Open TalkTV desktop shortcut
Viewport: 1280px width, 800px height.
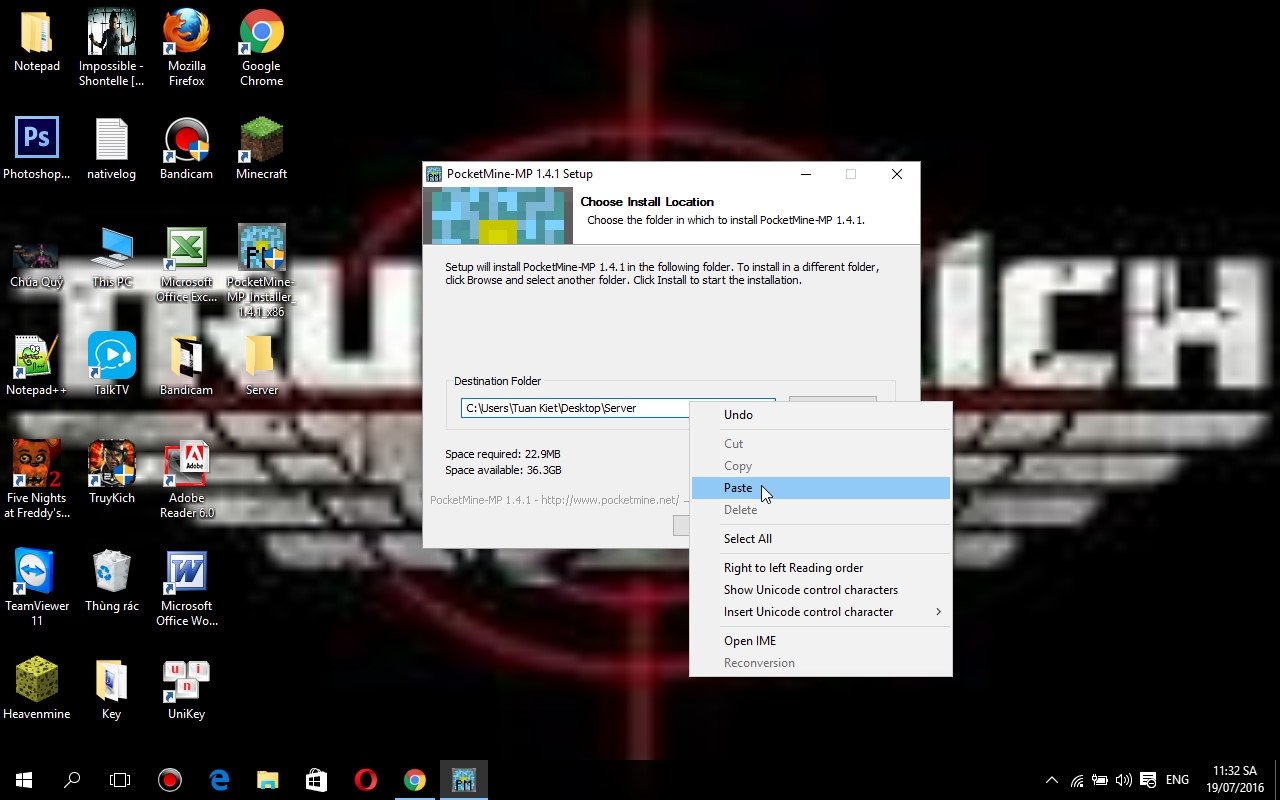pos(111,365)
